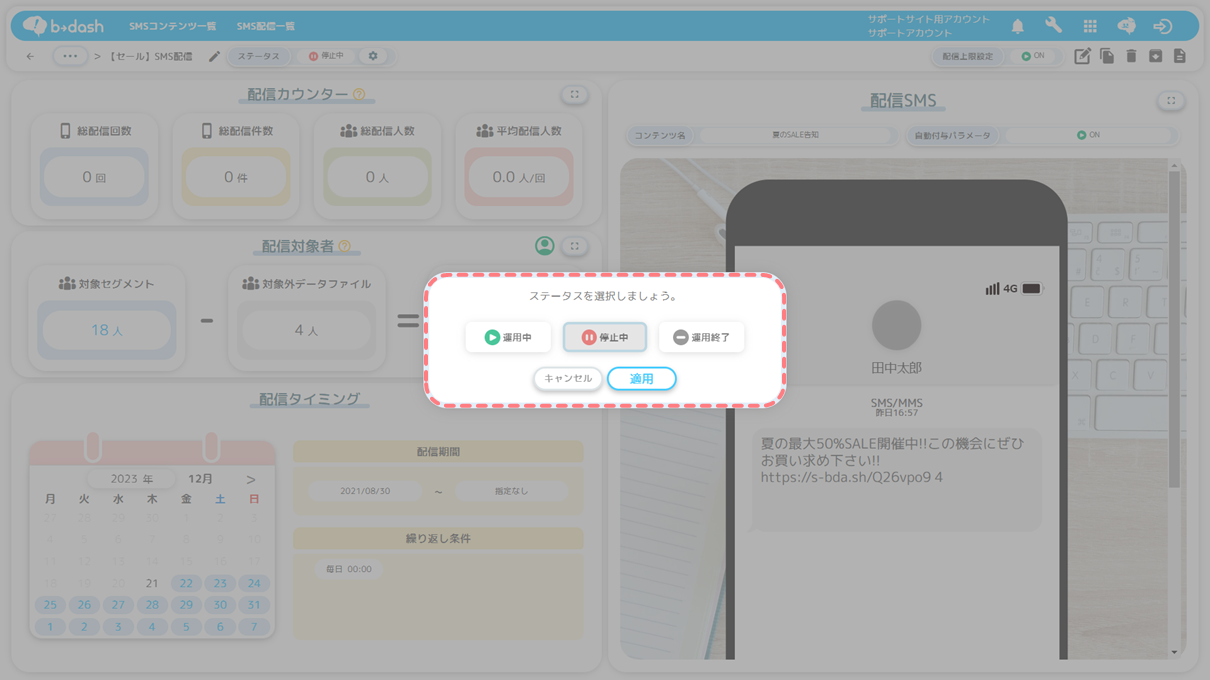Viewport: 1210px width, 680px height.
Task: Click the 18 人 target segment value
Action: coord(107,330)
